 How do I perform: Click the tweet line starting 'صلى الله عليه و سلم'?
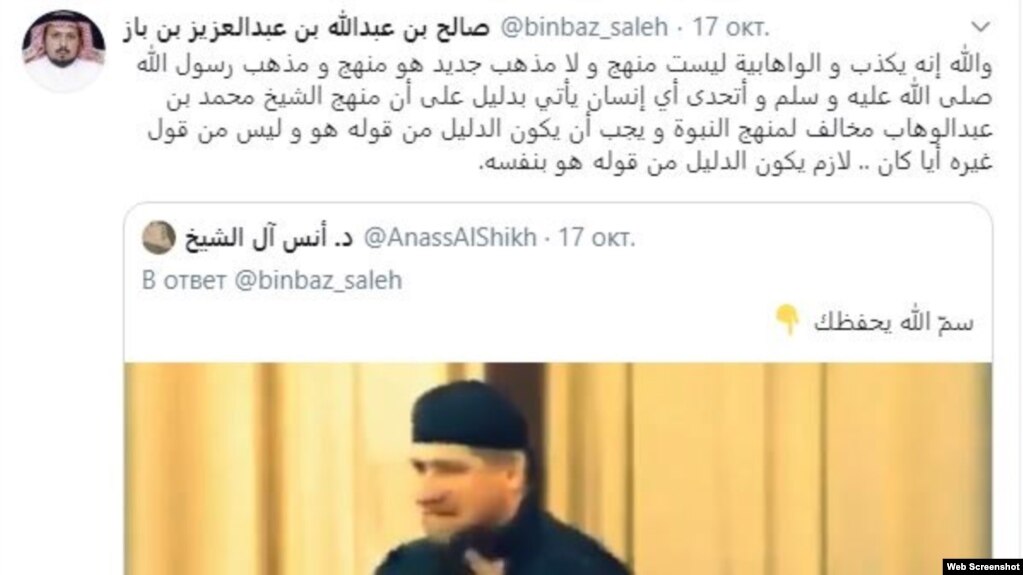coord(579,97)
